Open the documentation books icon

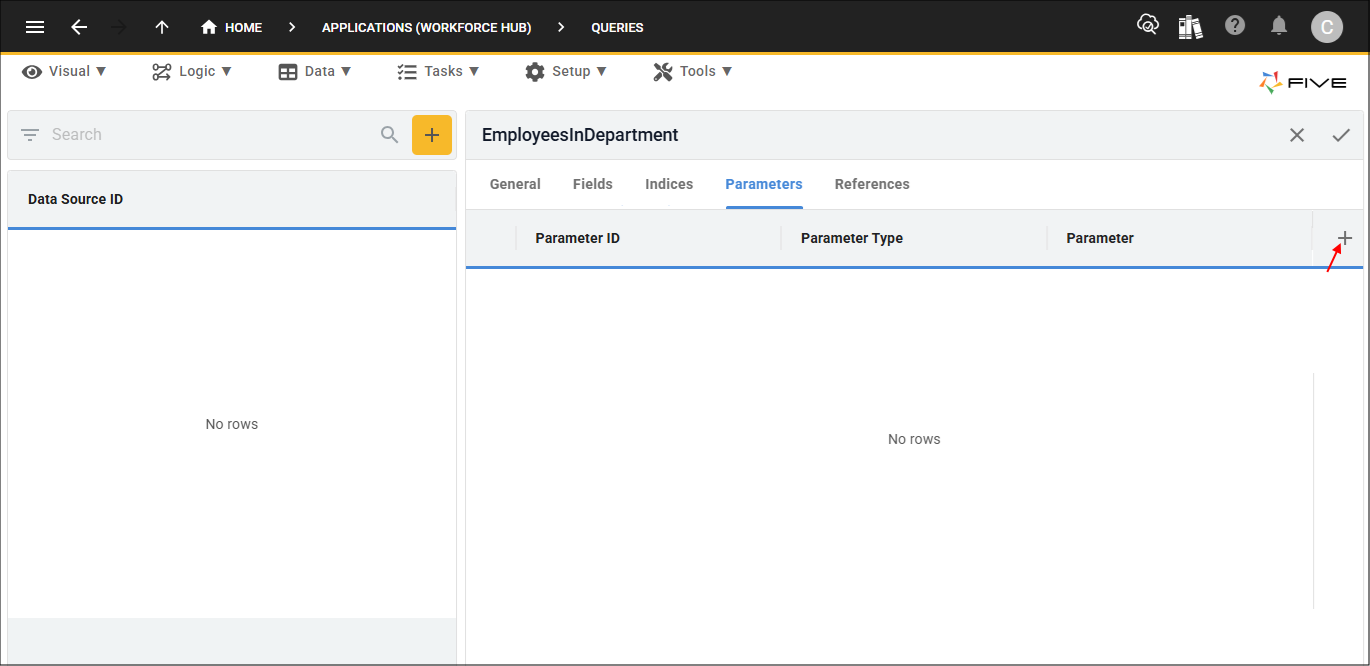1190,26
